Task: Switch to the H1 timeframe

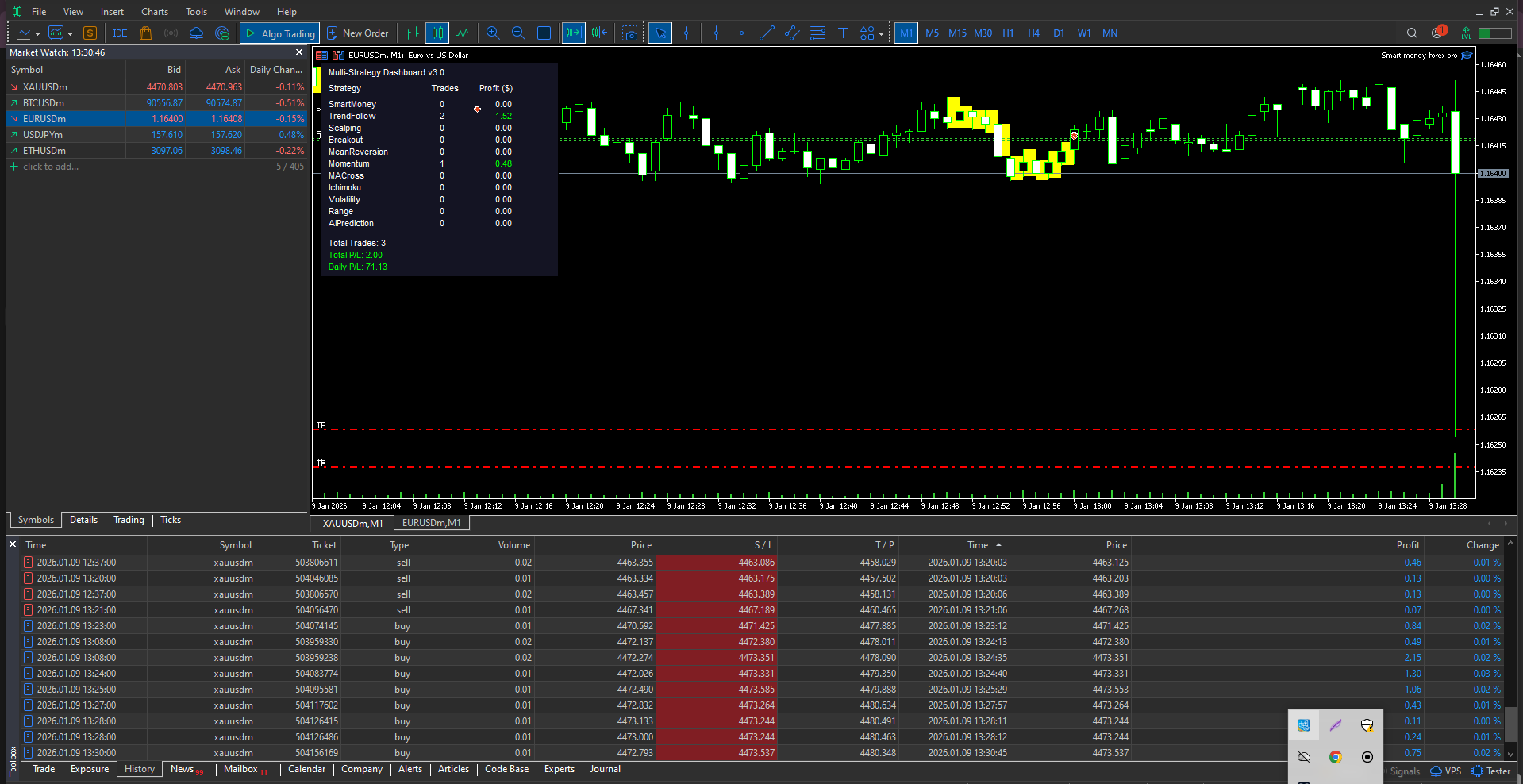Action: click(x=1008, y=33)
